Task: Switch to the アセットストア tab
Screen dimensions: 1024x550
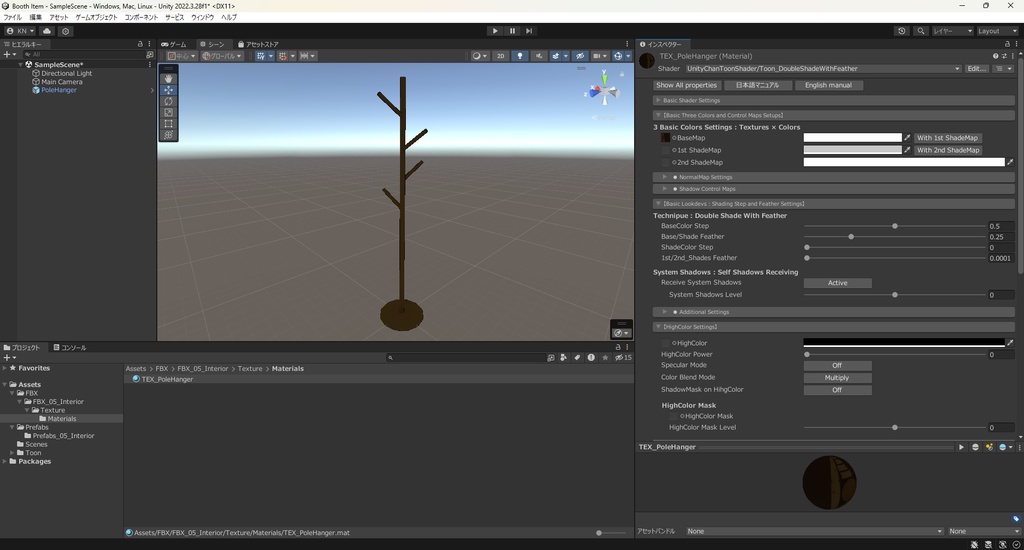Action: click(x=258, y=44)
